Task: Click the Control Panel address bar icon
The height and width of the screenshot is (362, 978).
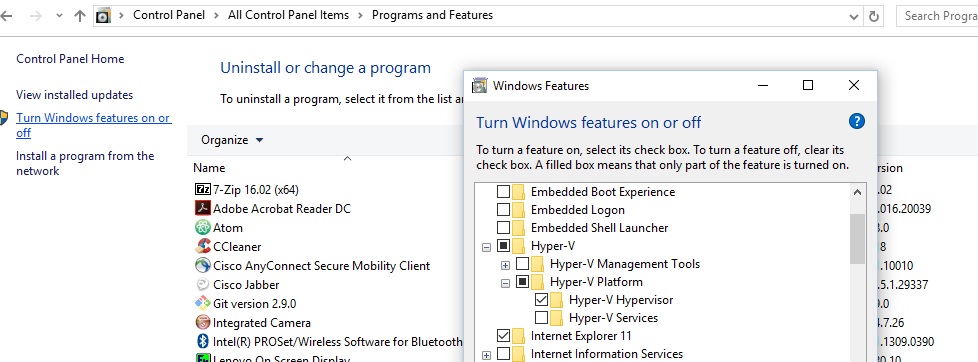Action: click(104, 16)
